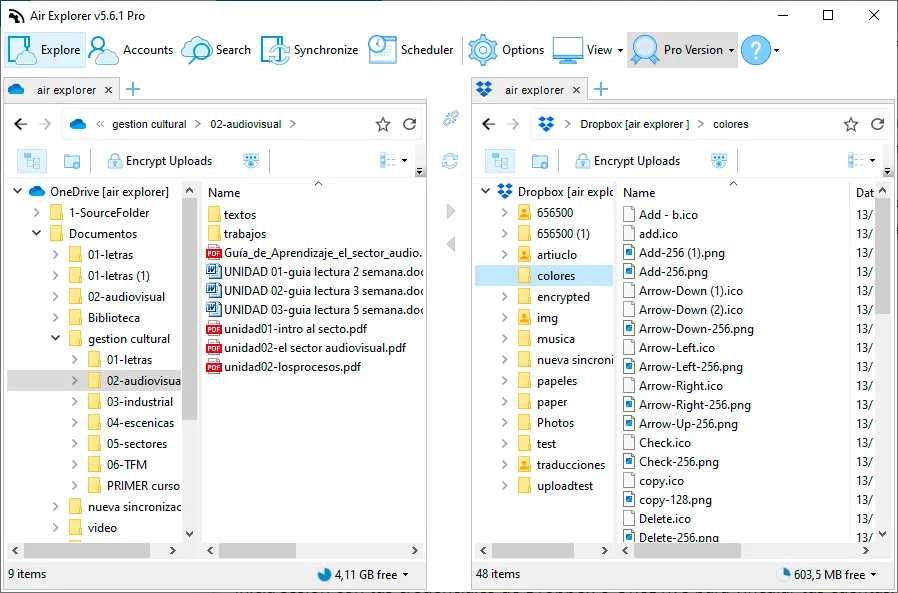
Task: Select 03-industrial folder in tree
Action: pyautogui.click(x=140, y=402)
